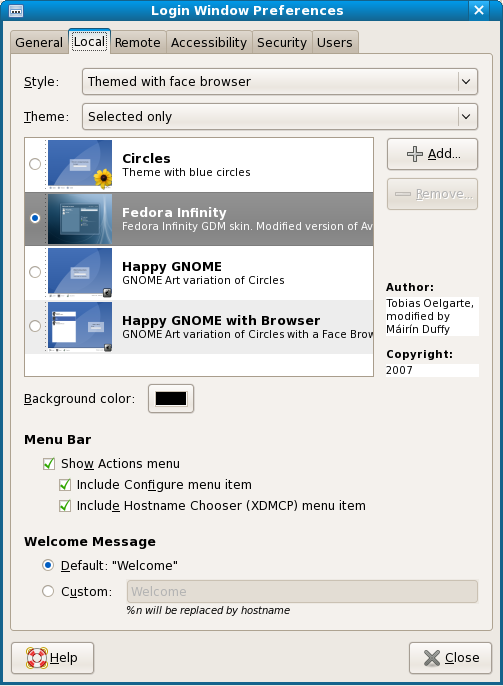This screenshot has width=503, height=686.
Task: Open the window menu icon in title bar
Action: [16, 10]
